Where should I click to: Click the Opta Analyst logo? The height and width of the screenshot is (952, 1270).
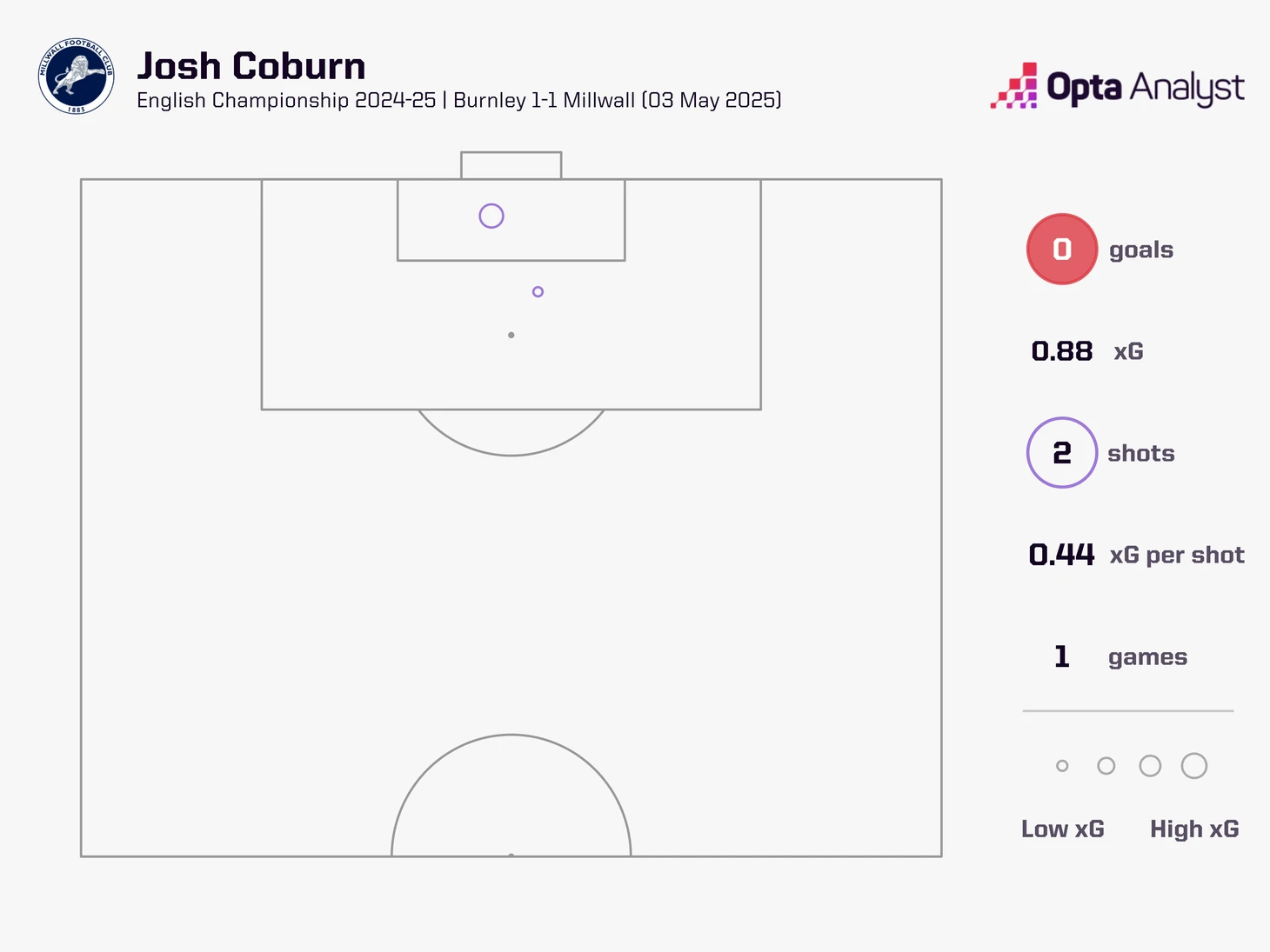tap(1117, 86)
